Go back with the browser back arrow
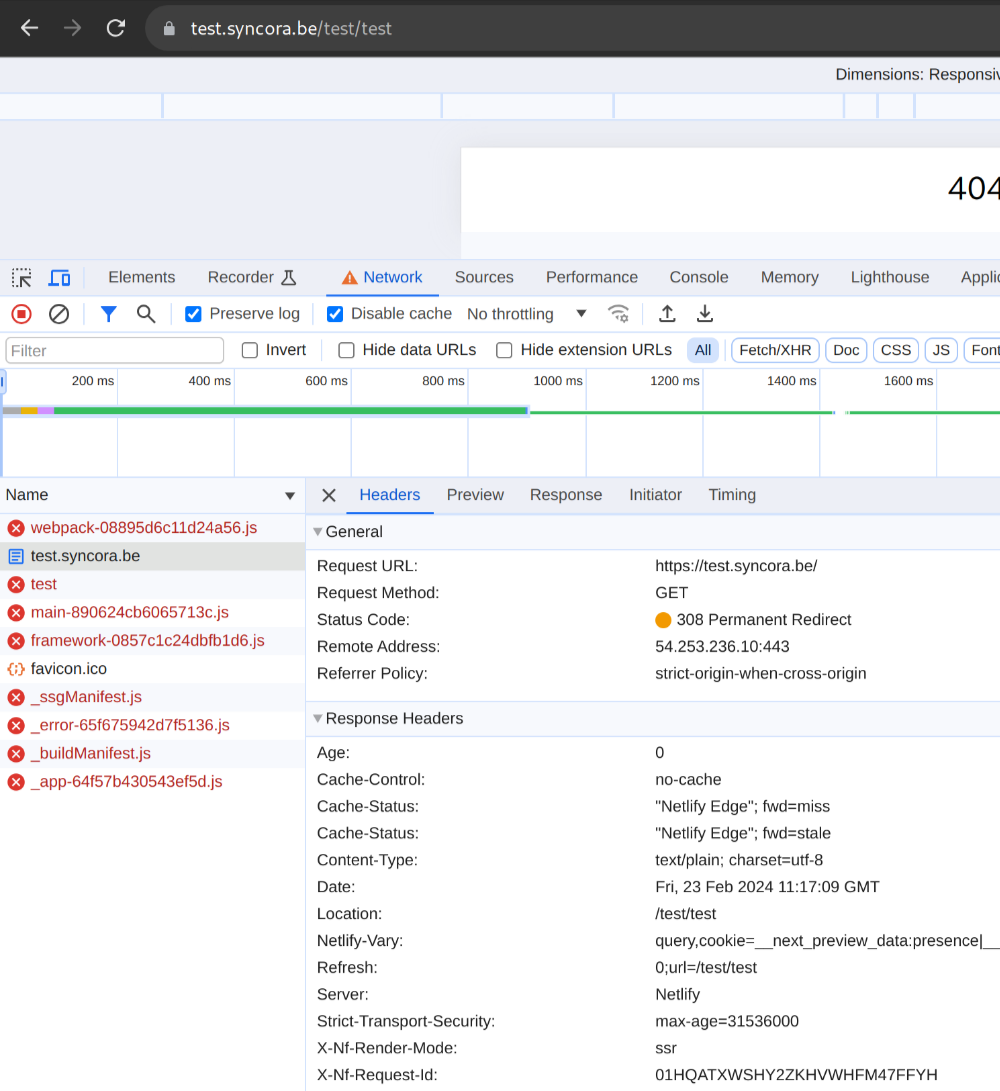 click(29, 28)
